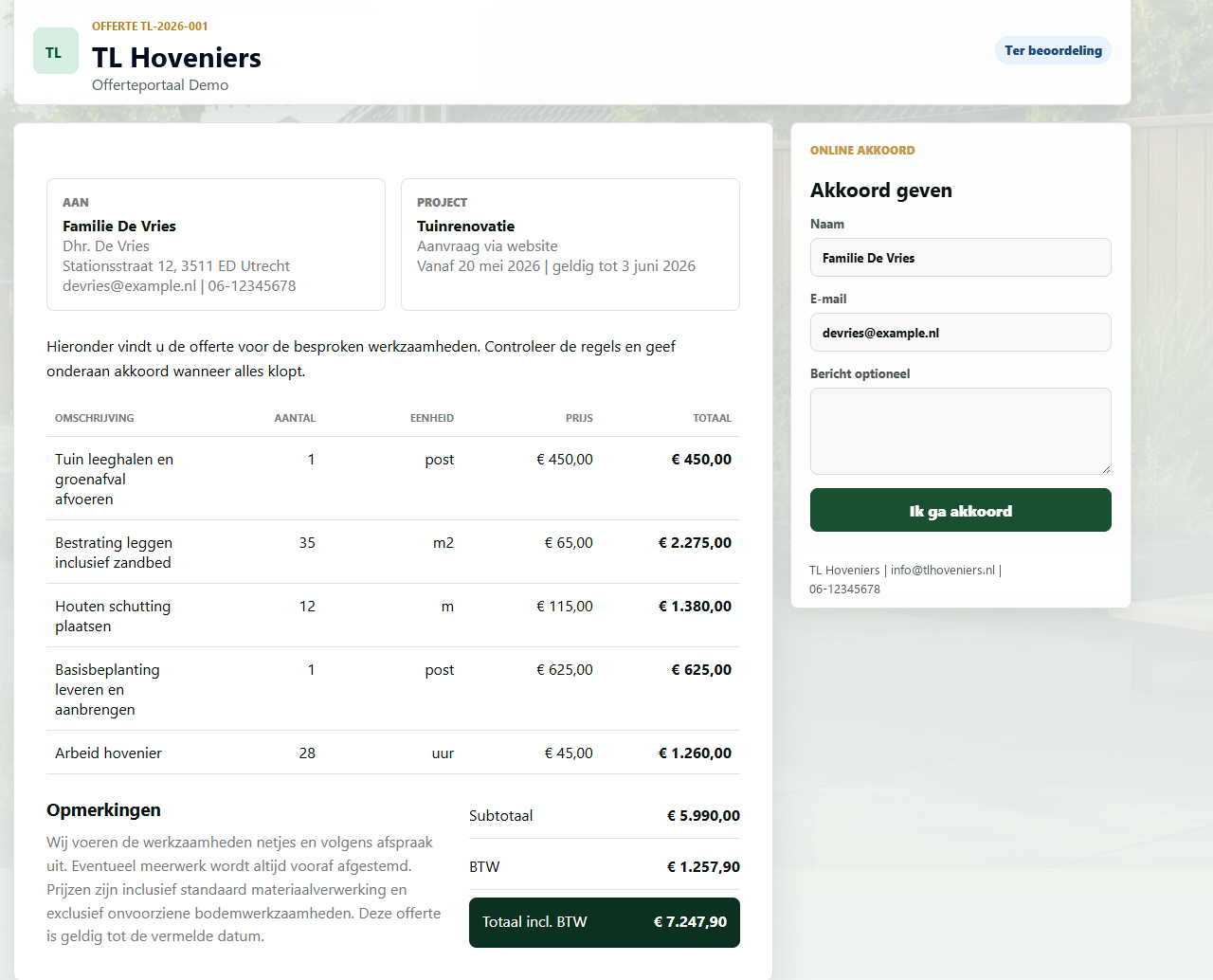Click the € 1.380,00 total
The width and height of the screenshot is (1213, 980).
click(695, 607)
